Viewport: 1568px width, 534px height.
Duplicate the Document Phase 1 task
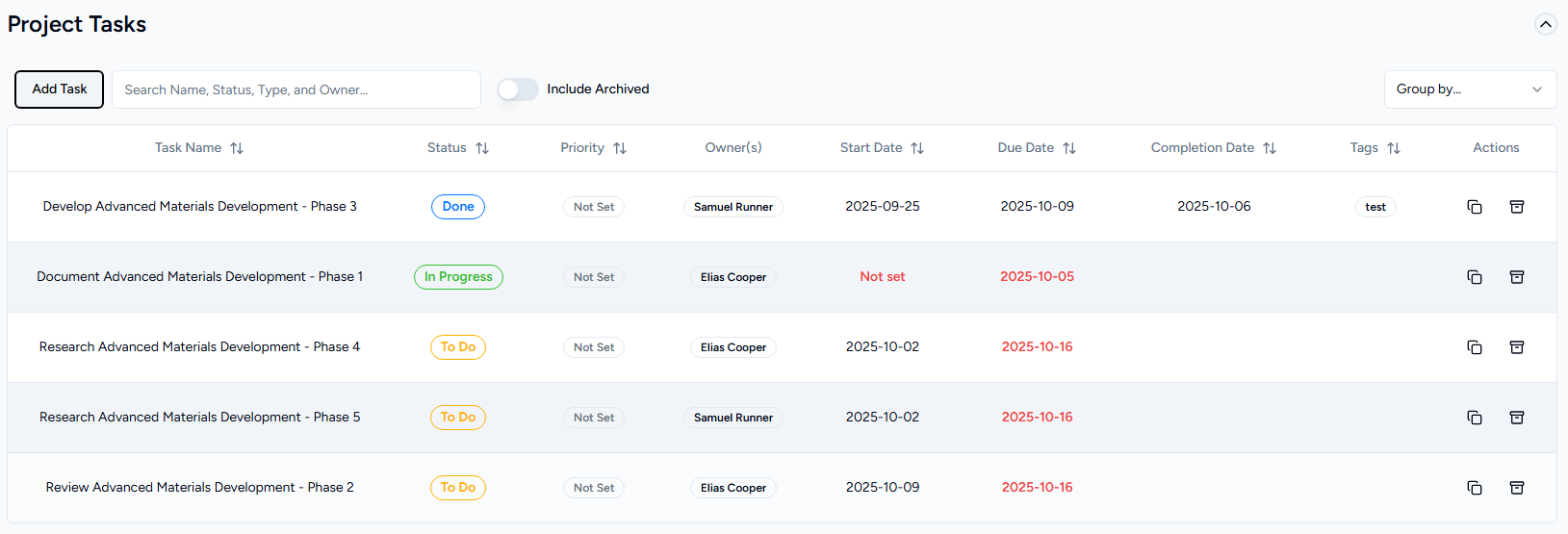coord(1474,277)
